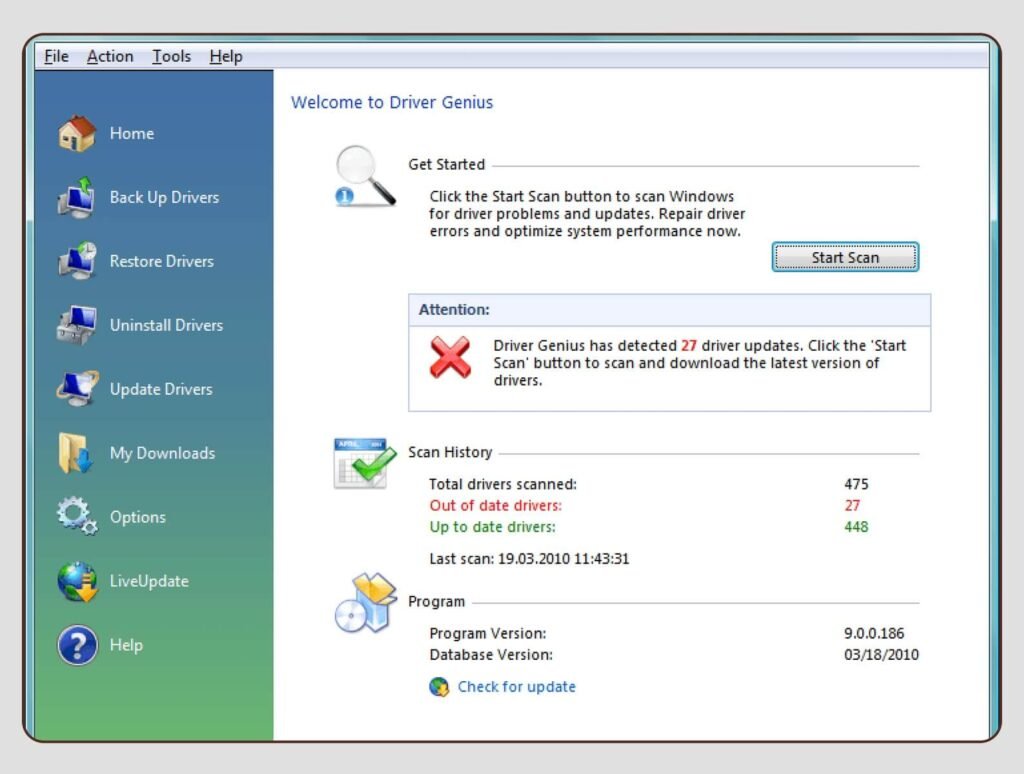This screenshot has height=774, width=1024.
Task: Click the version number 9.0.0.186
Action: click(874, 634)
